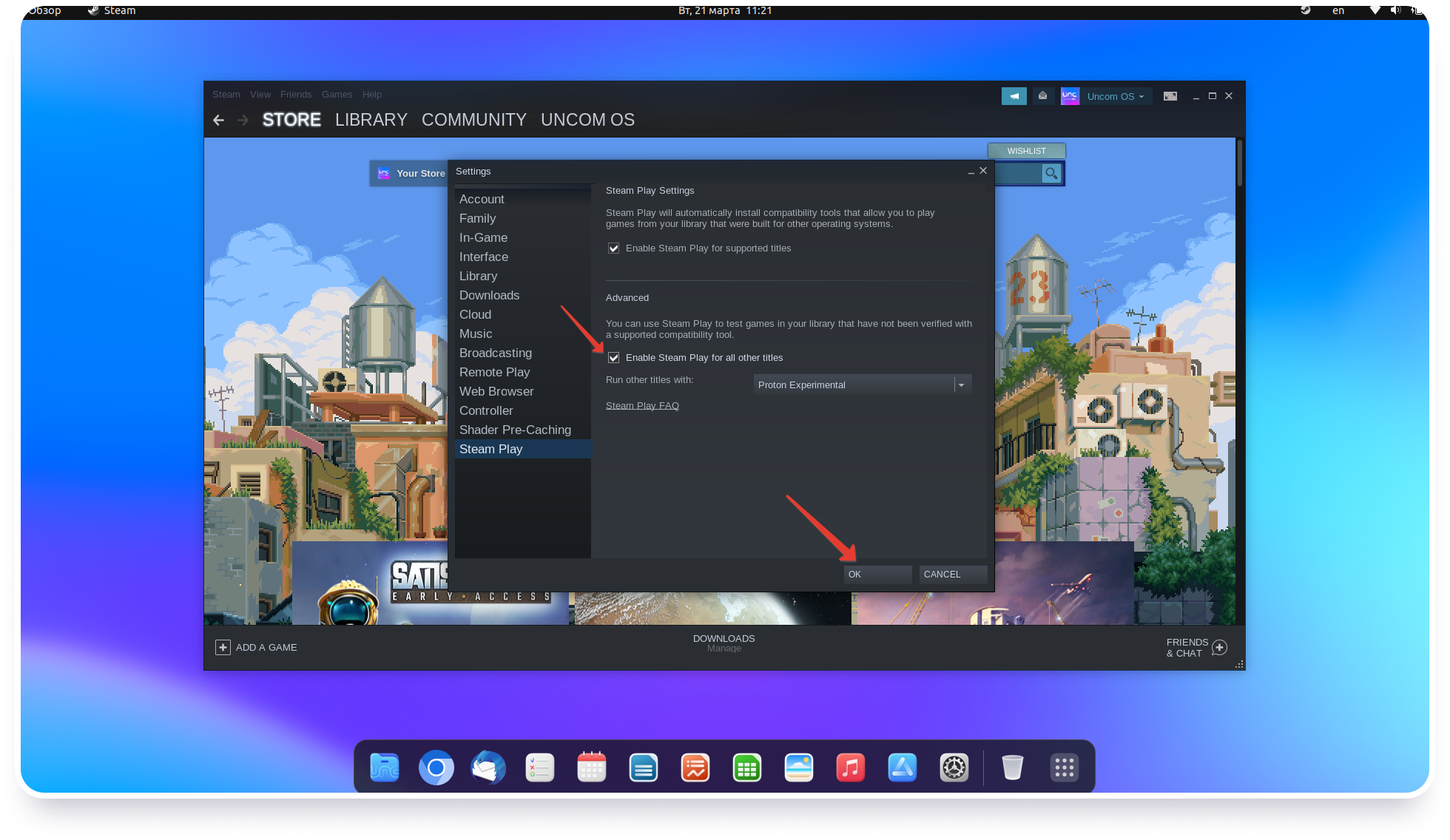The width and height of the screenshot is (1450, 840).
Task: Switch to the LIBRARY tab
Action: click(x=371, y=120)
